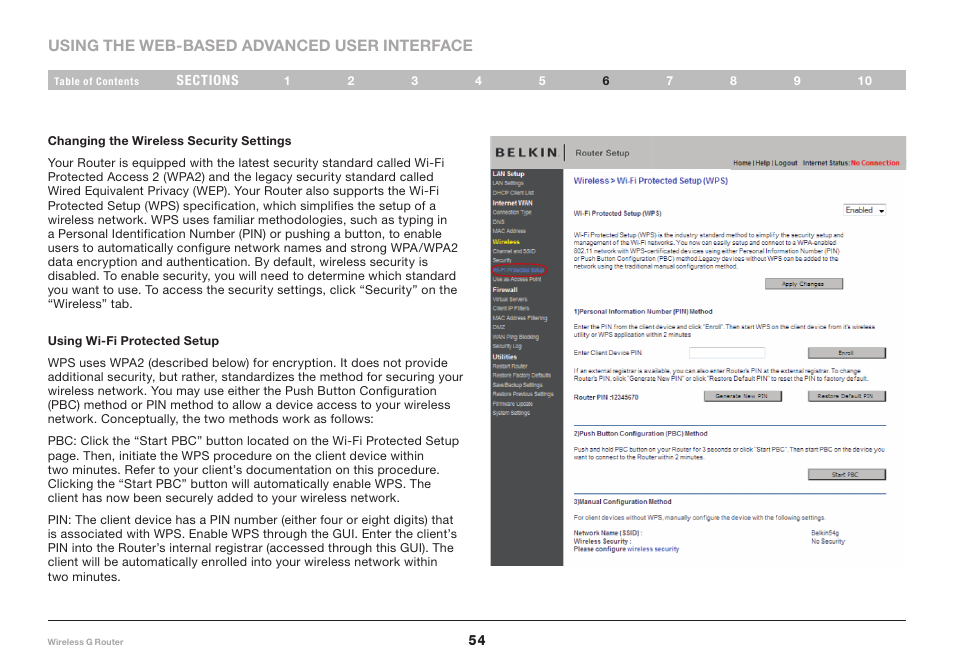Click the page number 54
954x668 pixels.
[x=477, y=640]
